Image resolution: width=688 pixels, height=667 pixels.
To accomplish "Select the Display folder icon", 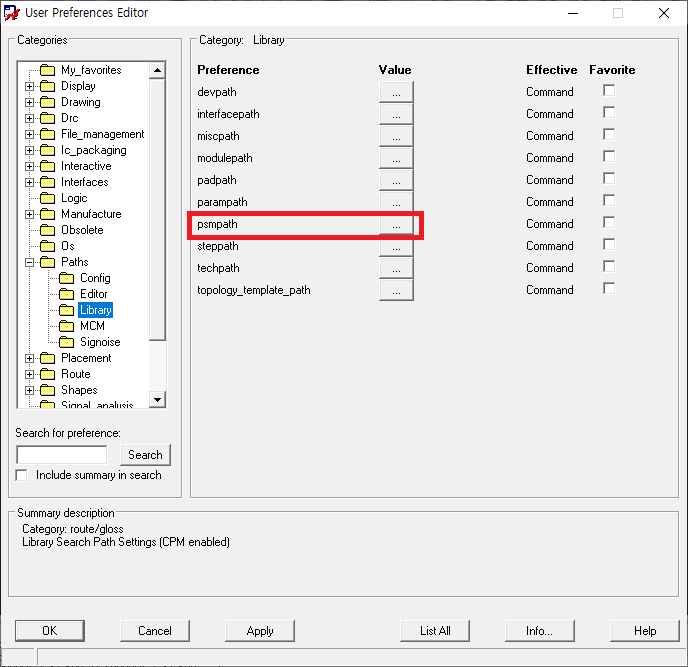I will pyautogui.click(x=47, y=86).
